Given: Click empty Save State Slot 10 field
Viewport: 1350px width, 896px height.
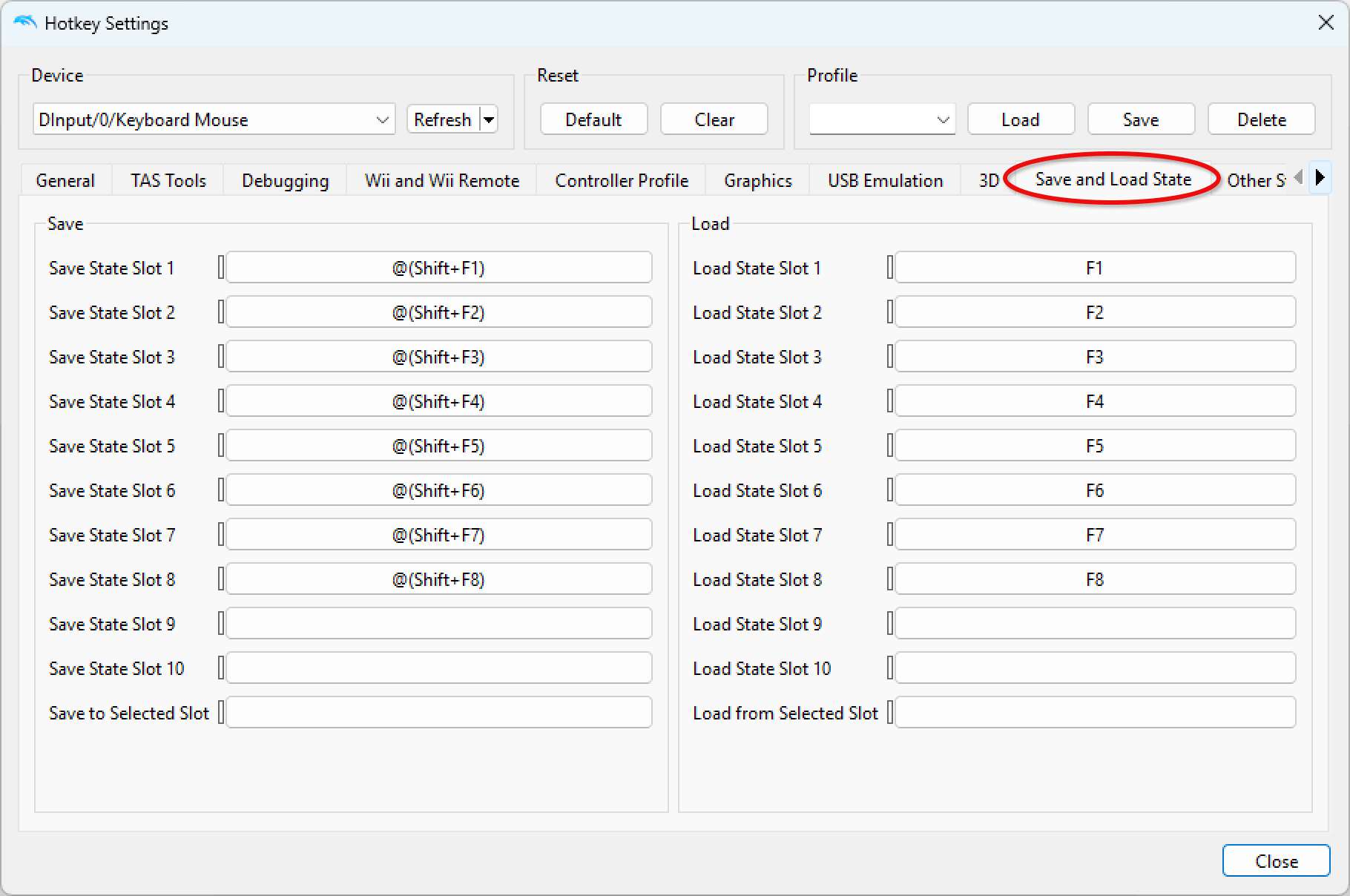Looking at the screenshot, I should 439,668.
